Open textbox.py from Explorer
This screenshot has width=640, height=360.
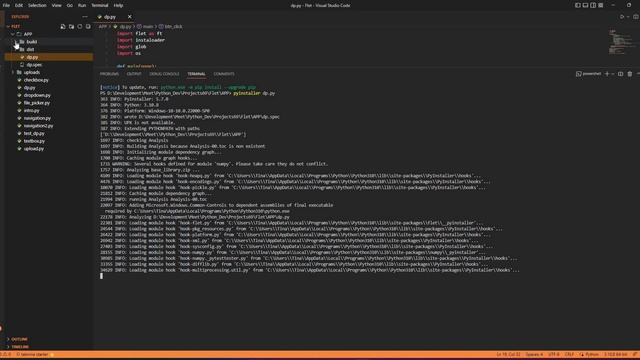click(34, 141)
